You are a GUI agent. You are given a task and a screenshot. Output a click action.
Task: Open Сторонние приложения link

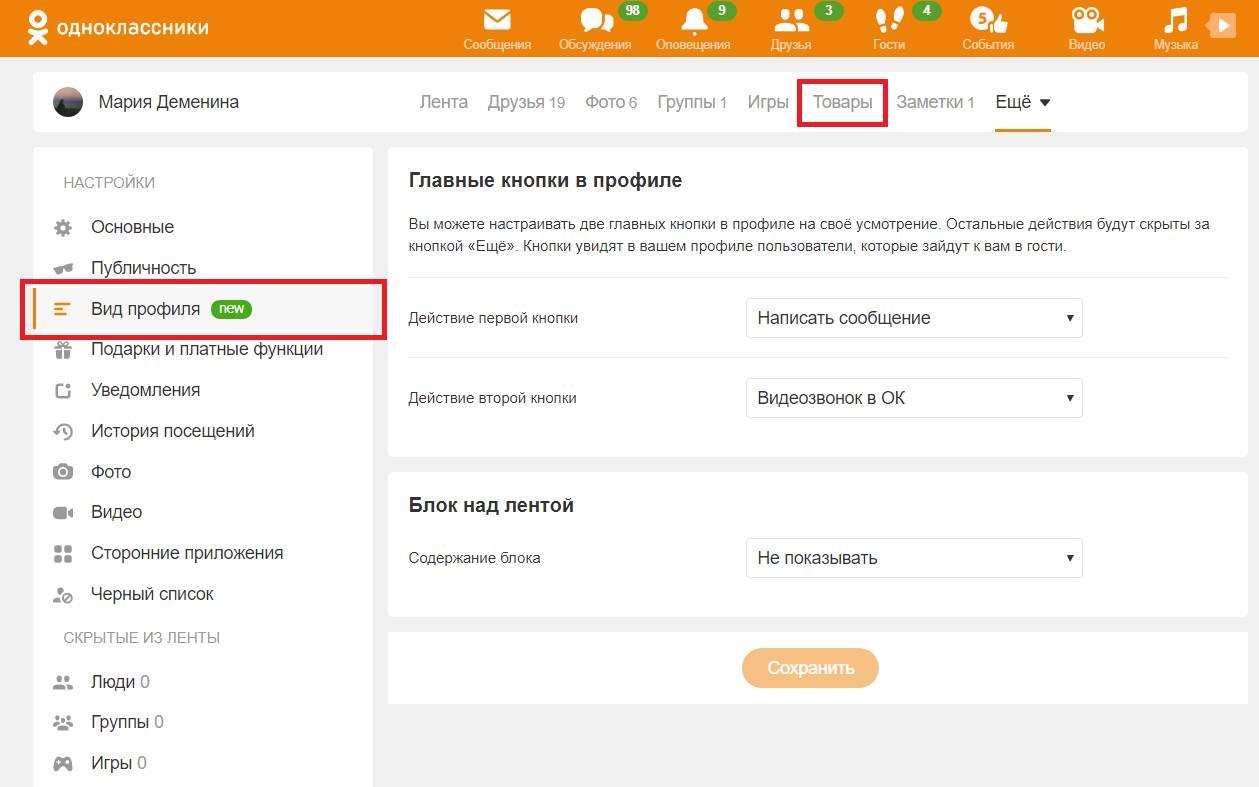click(187, 553)
